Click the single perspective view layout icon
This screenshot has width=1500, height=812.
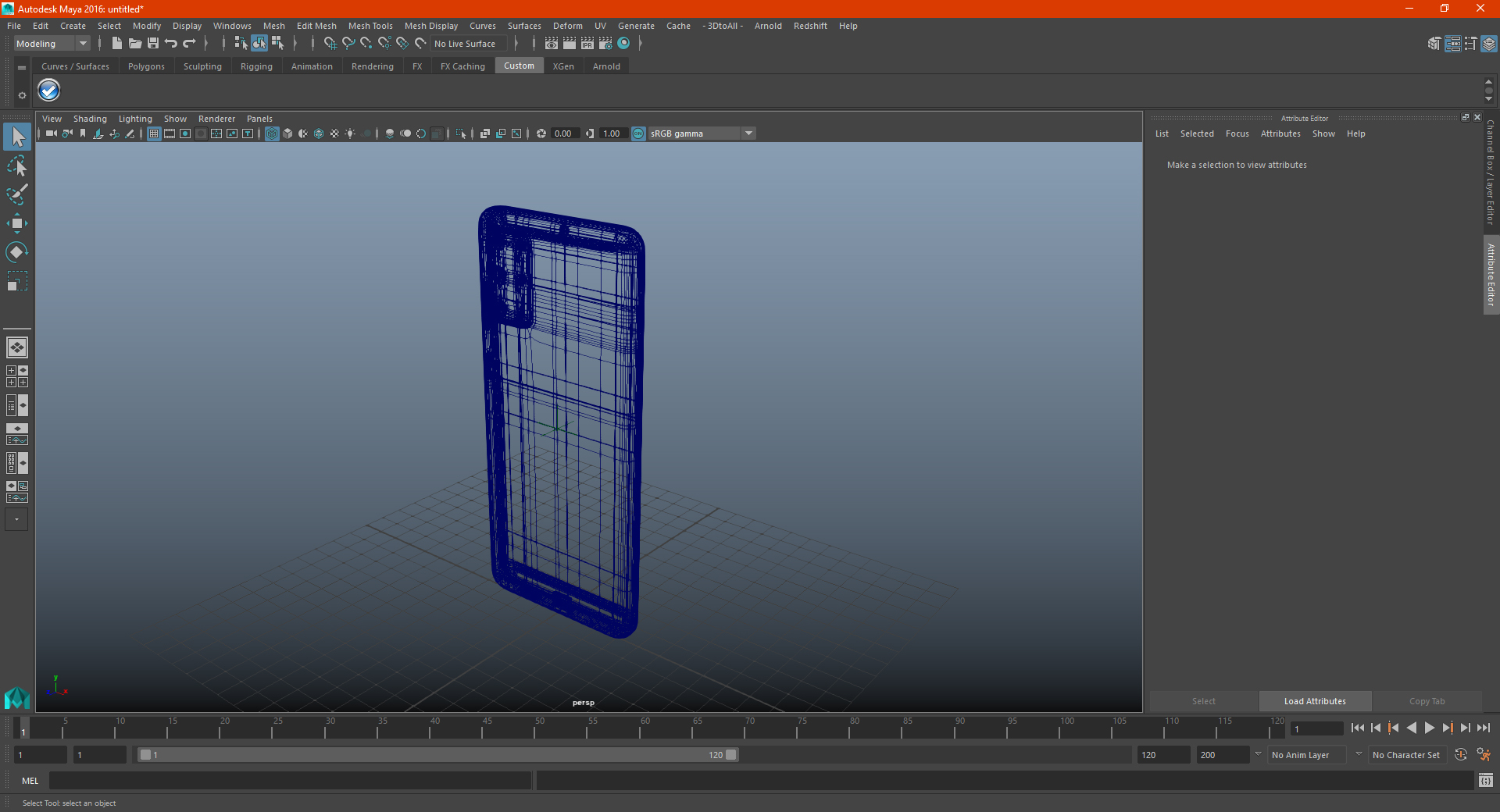click(x=16, y=347)
